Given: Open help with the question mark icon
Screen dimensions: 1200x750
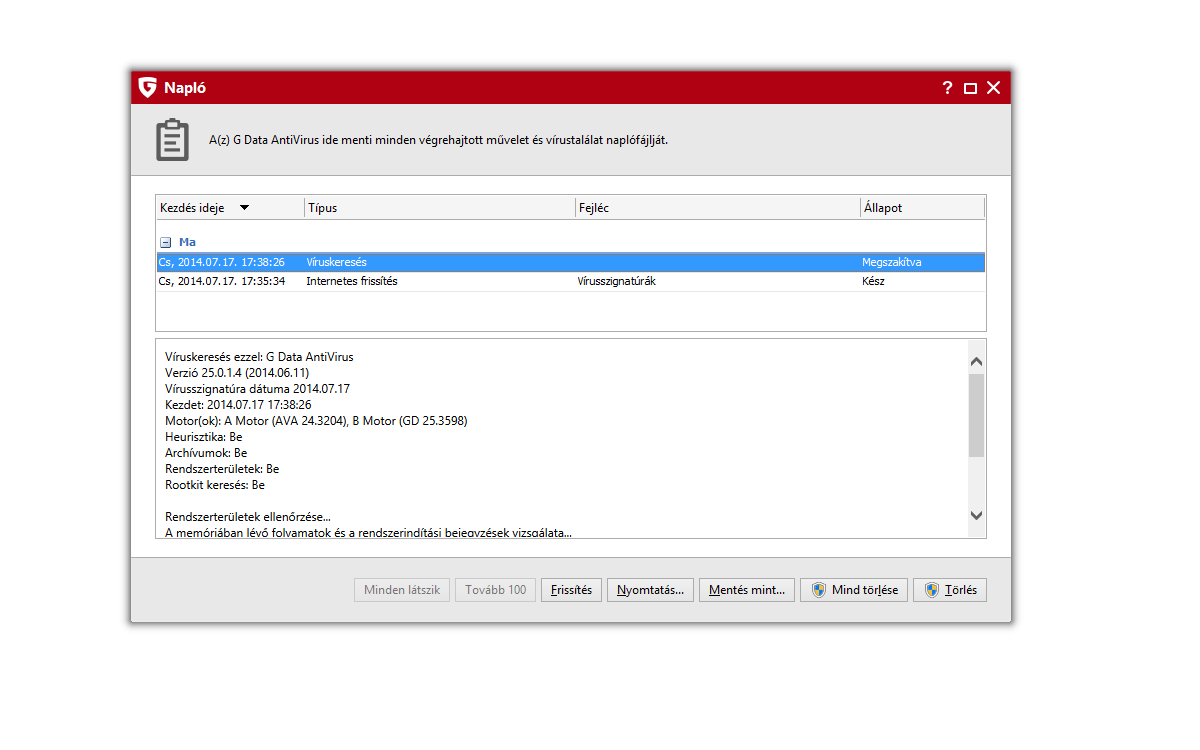Looking at the screenshot, I should (x=947, y=88).
